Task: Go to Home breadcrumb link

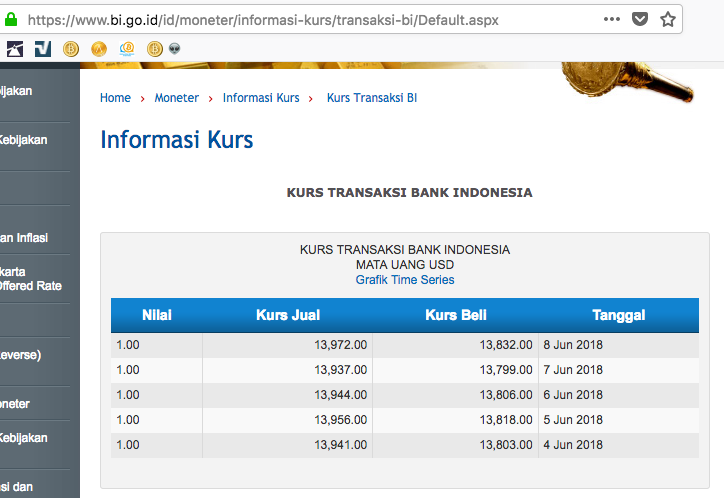Action: pos(115,98)
